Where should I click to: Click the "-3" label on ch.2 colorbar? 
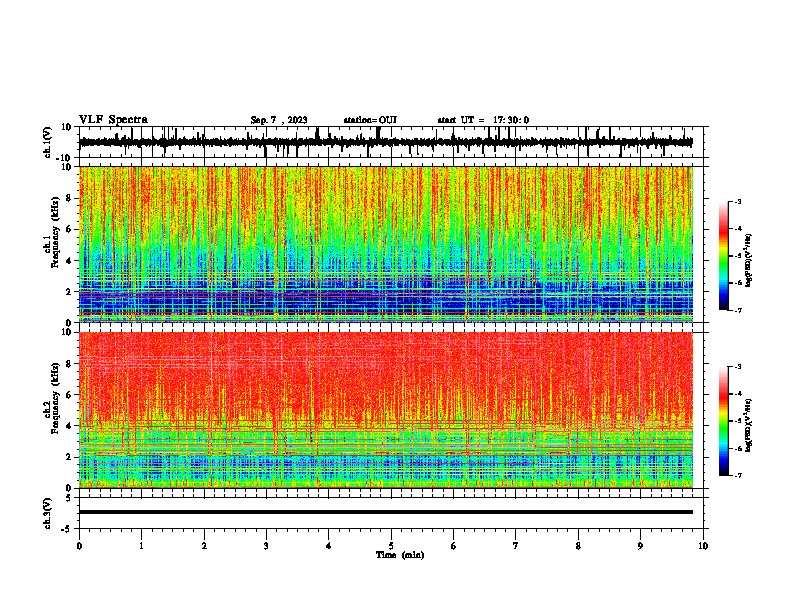tap(738, 367)
